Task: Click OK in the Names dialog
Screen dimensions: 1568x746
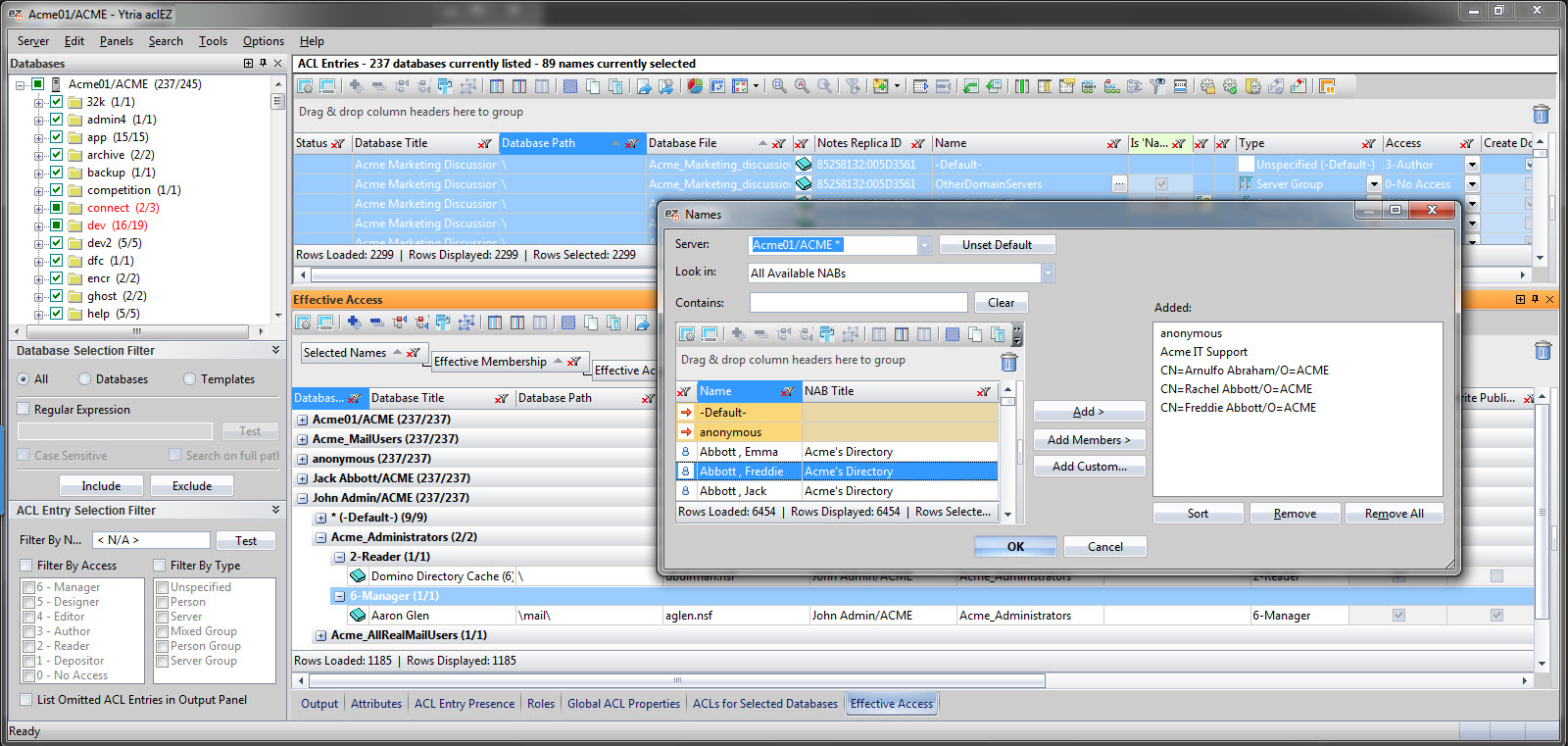Action: pyautogui.click(x=1015, y=547)
